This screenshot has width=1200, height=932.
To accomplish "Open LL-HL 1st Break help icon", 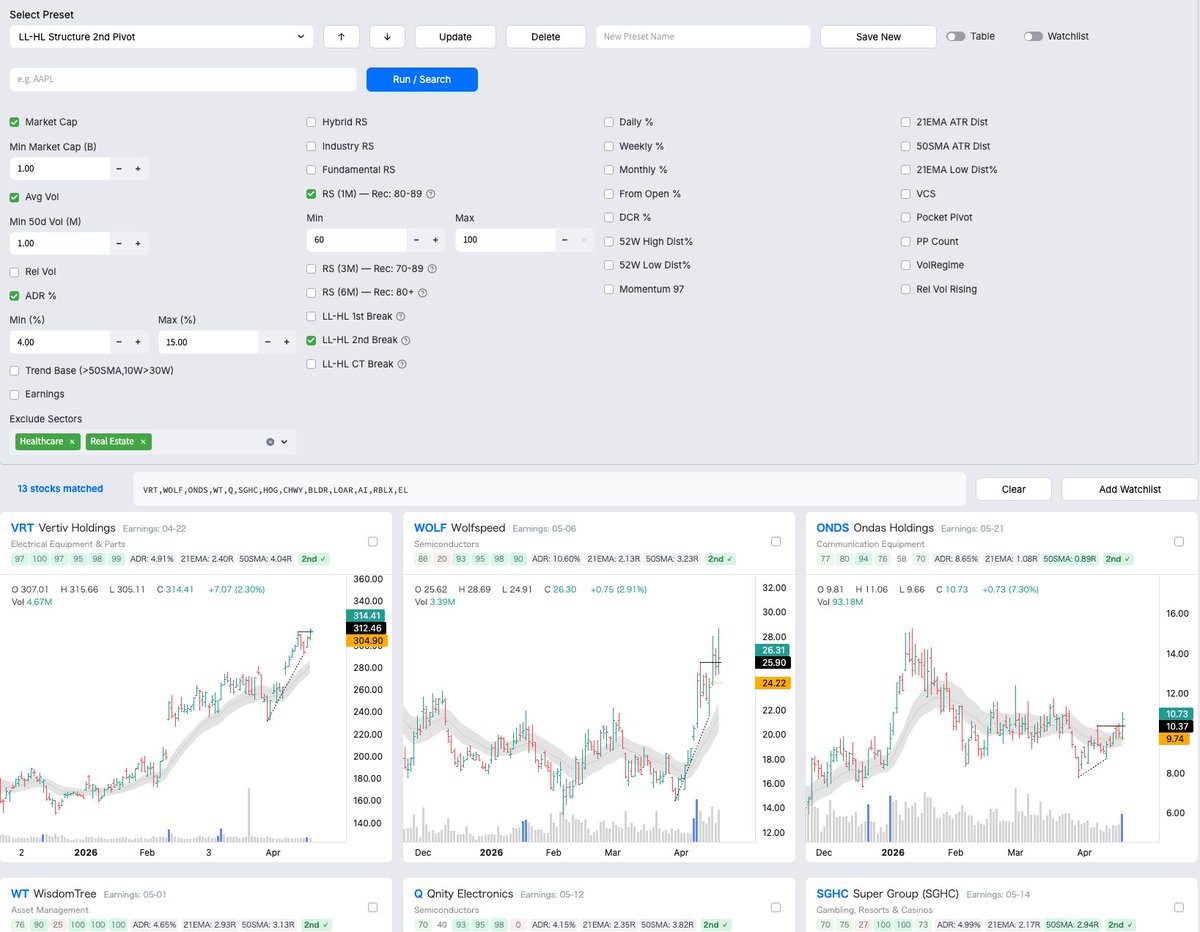I will click(401, 316).
